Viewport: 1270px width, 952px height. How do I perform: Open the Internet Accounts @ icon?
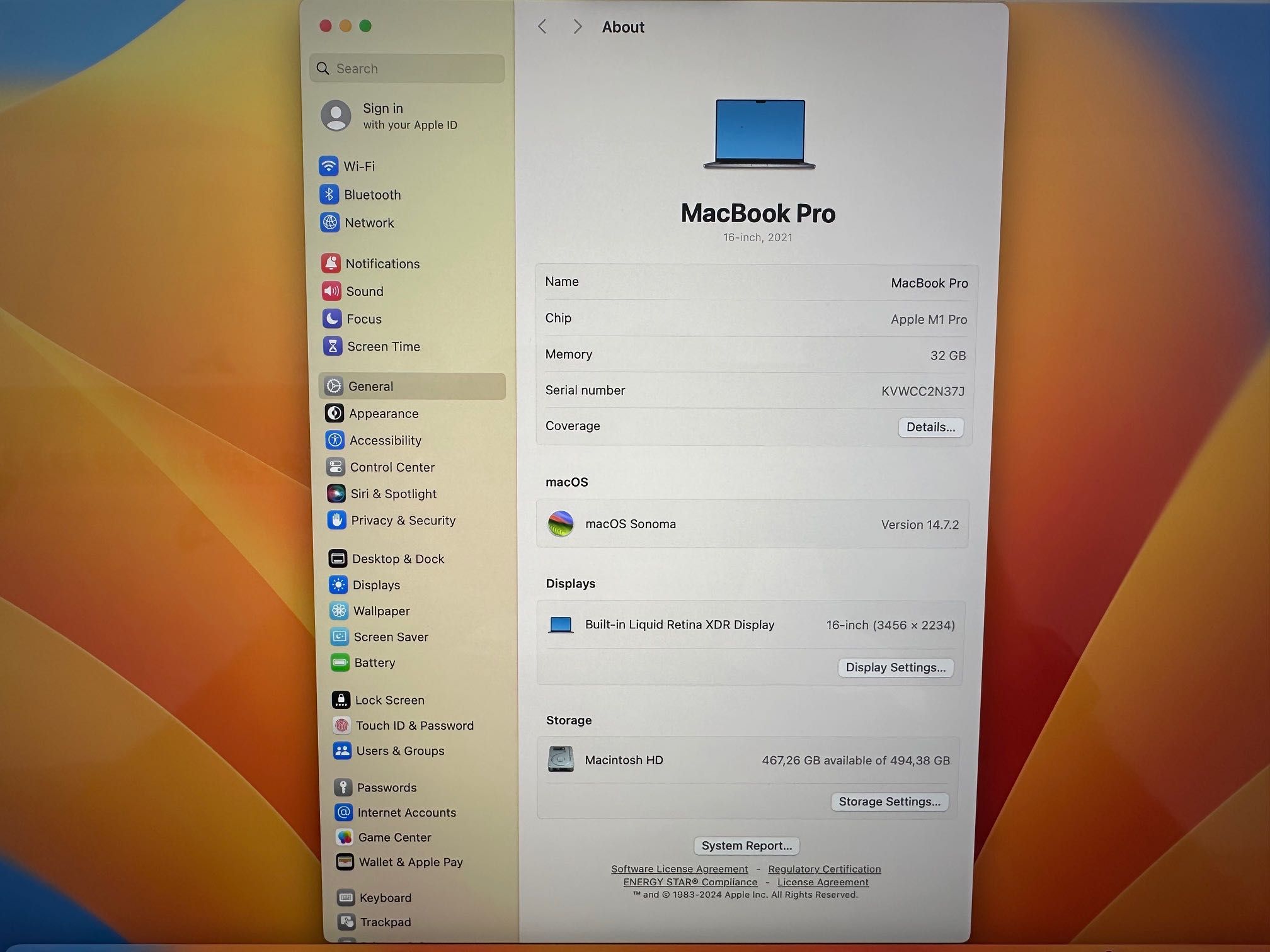(344, 812)
